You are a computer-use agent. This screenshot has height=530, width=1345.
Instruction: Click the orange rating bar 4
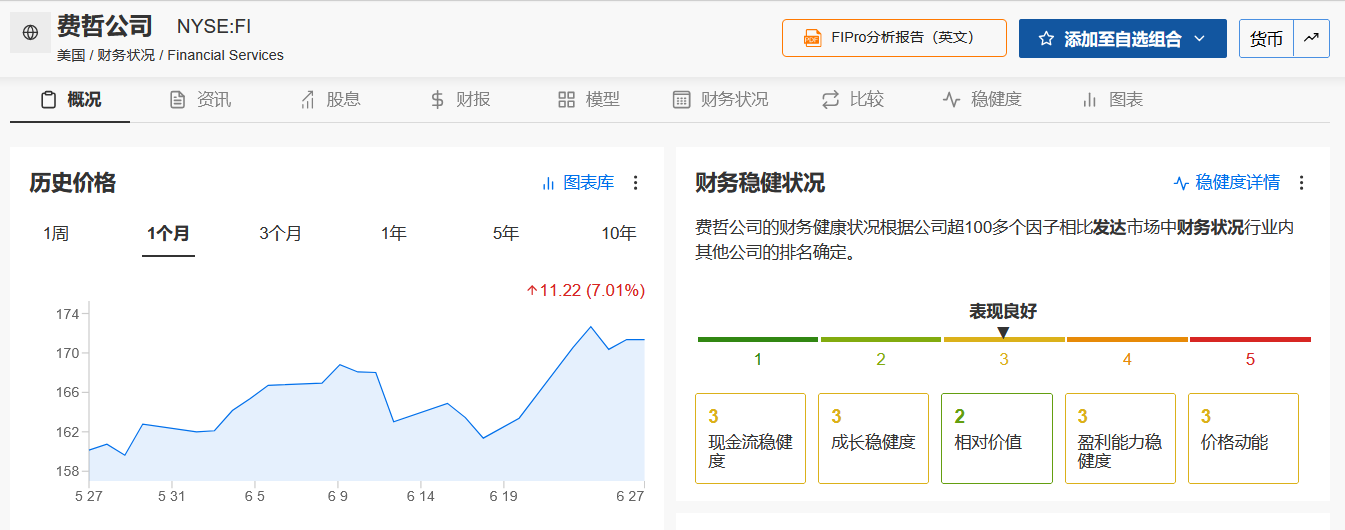(x=1127, y=340)
